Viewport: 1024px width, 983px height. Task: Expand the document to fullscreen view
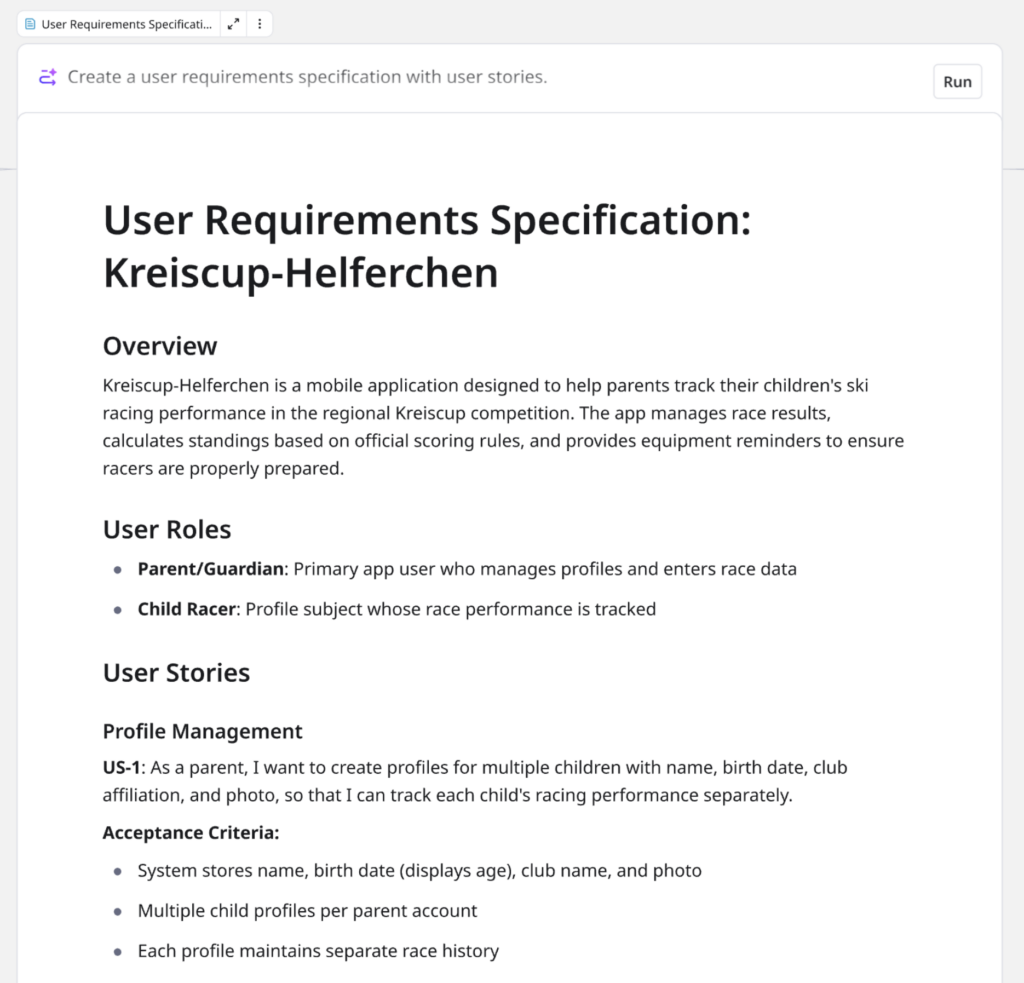click(233, 24)
